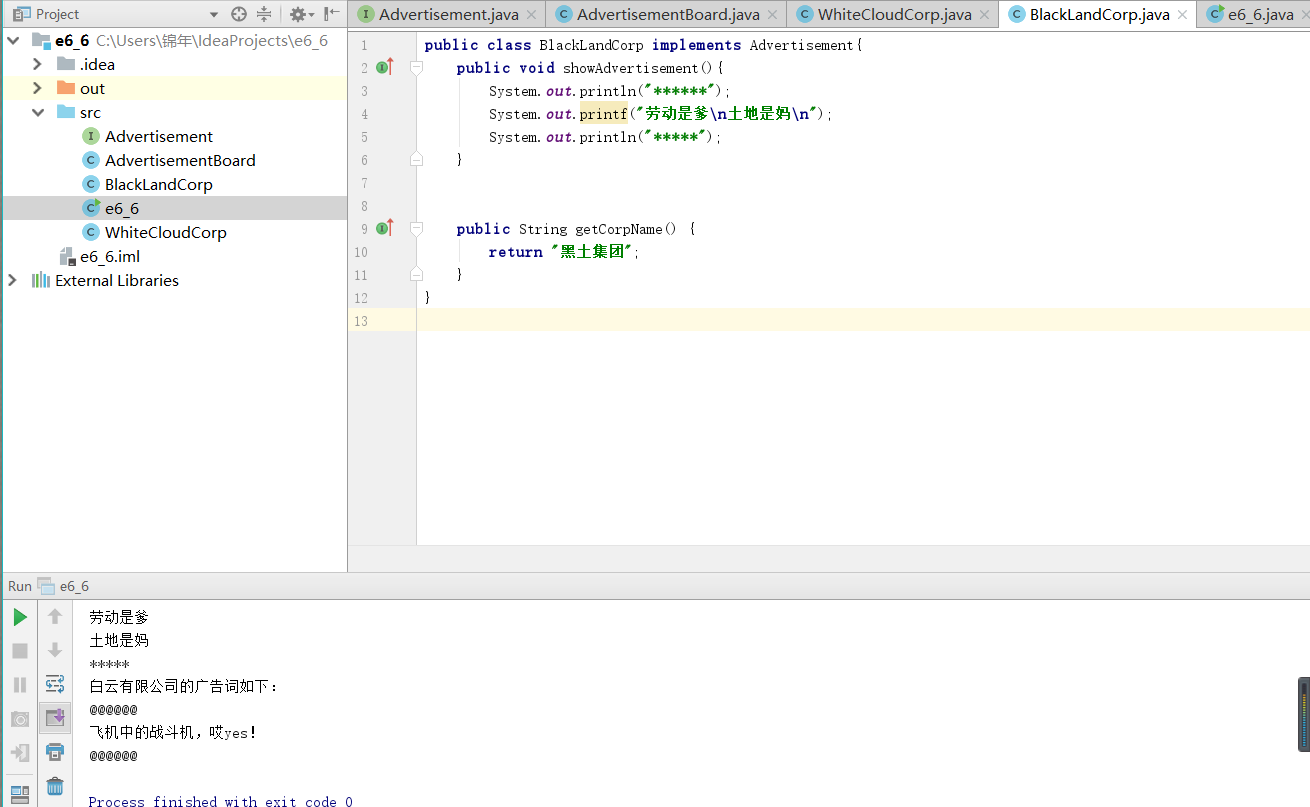The width and height of the screenshot is (1310, 807).
Task: Click e6_6 run configuration icon in Run header
Action: pyautogui.click(x=46, y=586)
